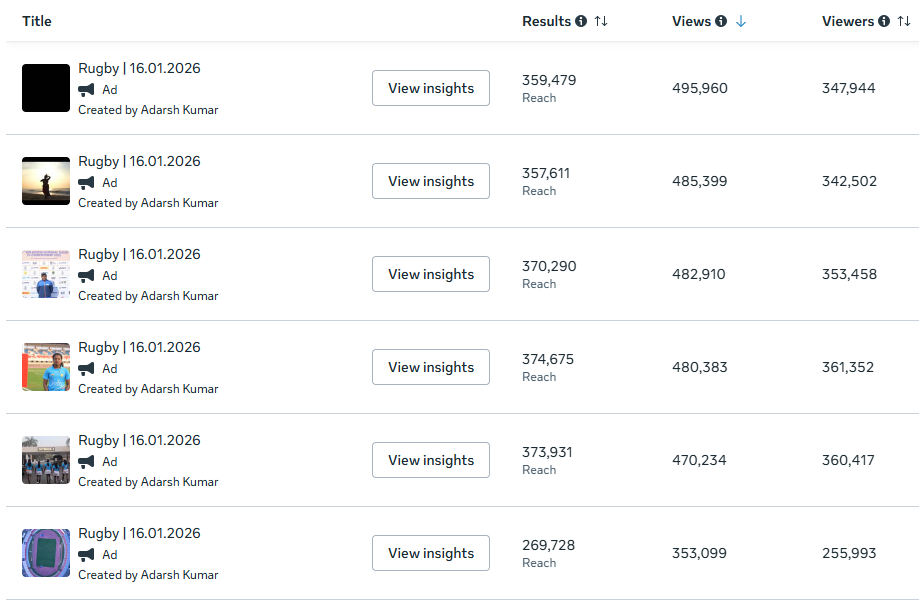Open View insights for ad with 269,728 reach
The height and width of the screenshot is (609, 919).
(x=431, y=553)
